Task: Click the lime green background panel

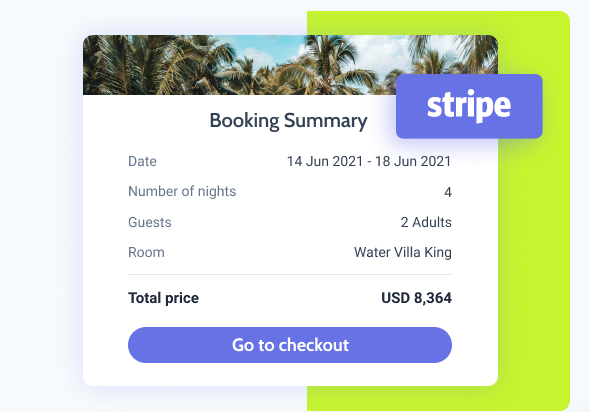Action: pyautogui.click(x=533, y=263)
